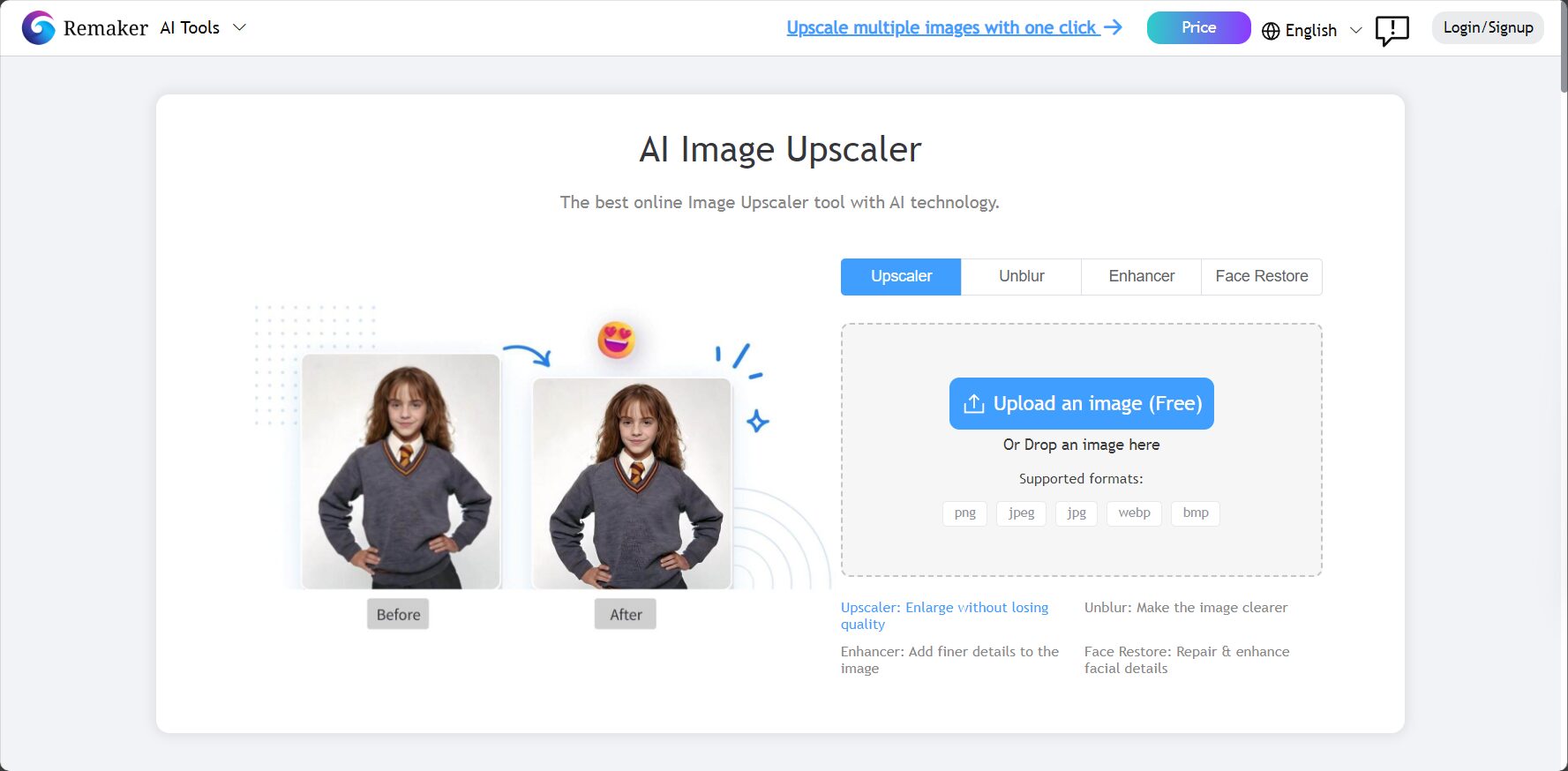Click the jpg format tag
The image size is (1568, 771).
[1077, 513]
